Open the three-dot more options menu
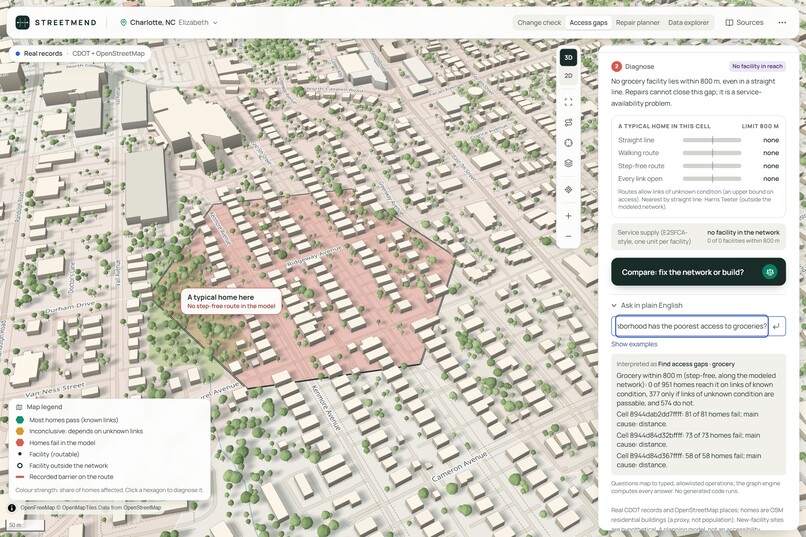This screenshot has width=806, height=537. (782, 23)
